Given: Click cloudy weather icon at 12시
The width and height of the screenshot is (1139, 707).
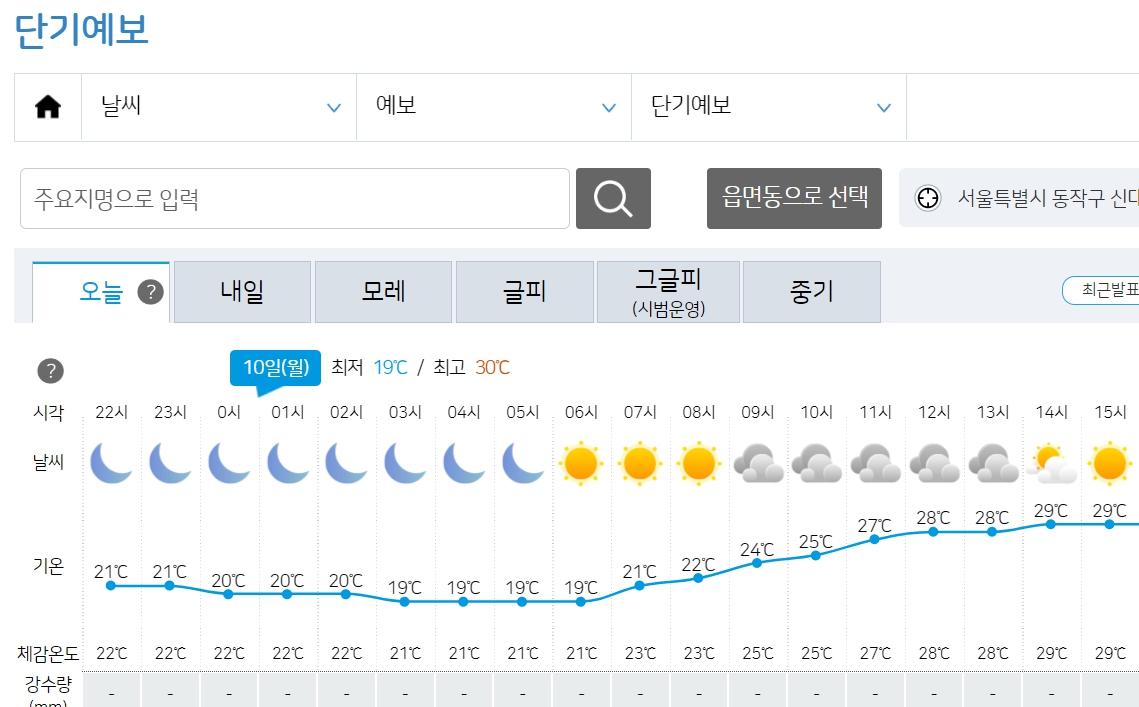Looking at the screenshot, I should [x=934, y=464].
